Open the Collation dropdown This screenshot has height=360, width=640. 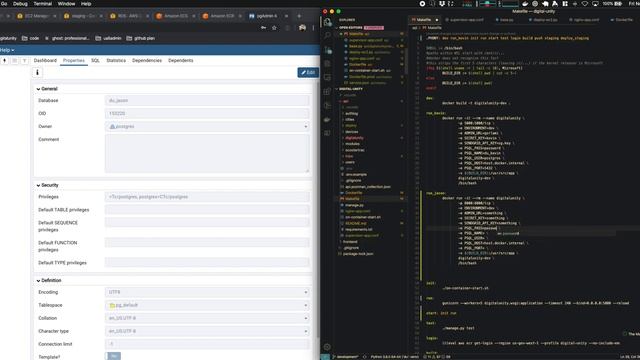207,318
